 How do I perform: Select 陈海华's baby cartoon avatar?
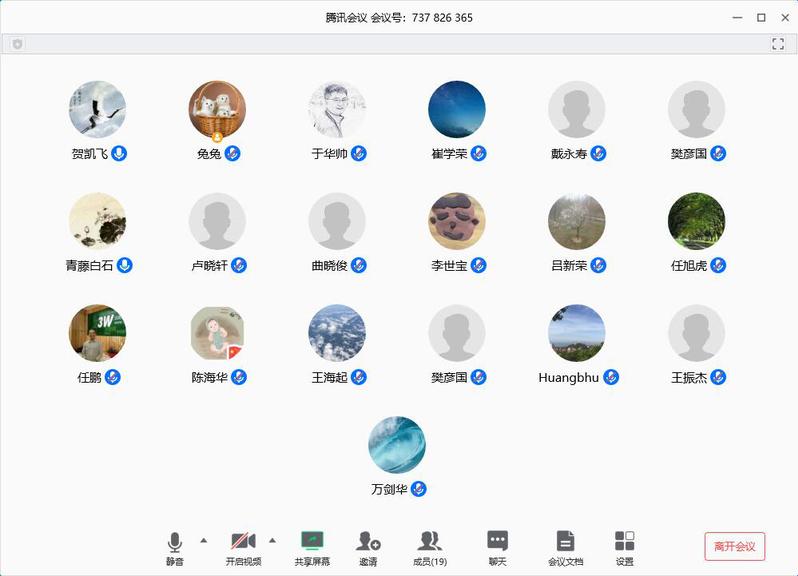point(217,333)
